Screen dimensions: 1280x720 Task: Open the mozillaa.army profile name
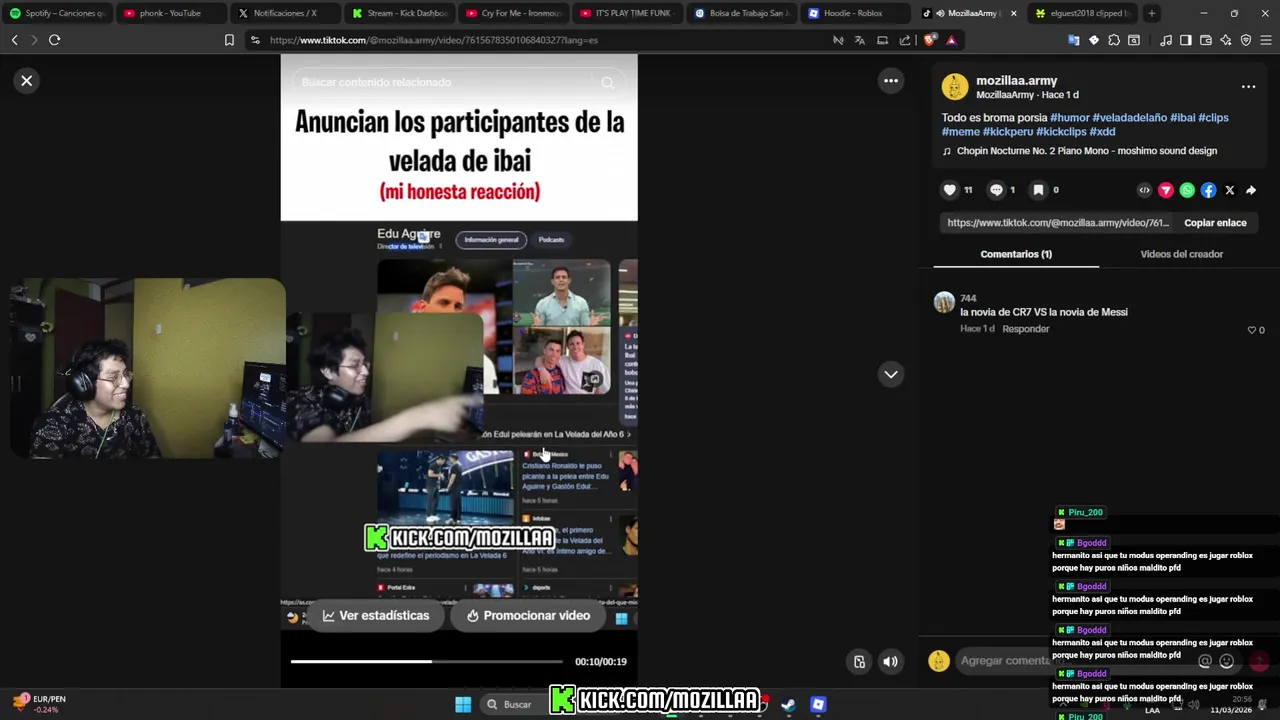pos(1016,81)
